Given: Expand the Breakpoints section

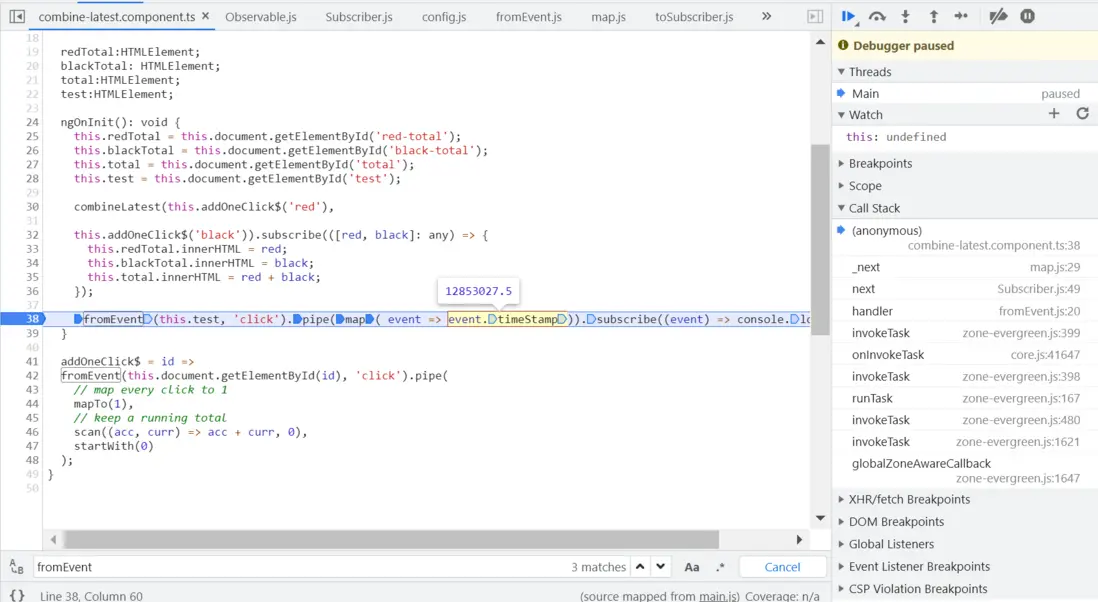Looking at the screenshot, I should tap(880, 163).
